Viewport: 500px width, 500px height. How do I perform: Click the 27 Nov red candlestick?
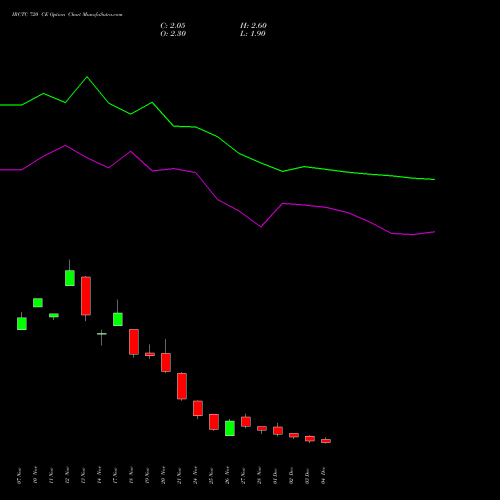(x=246, y=422)
